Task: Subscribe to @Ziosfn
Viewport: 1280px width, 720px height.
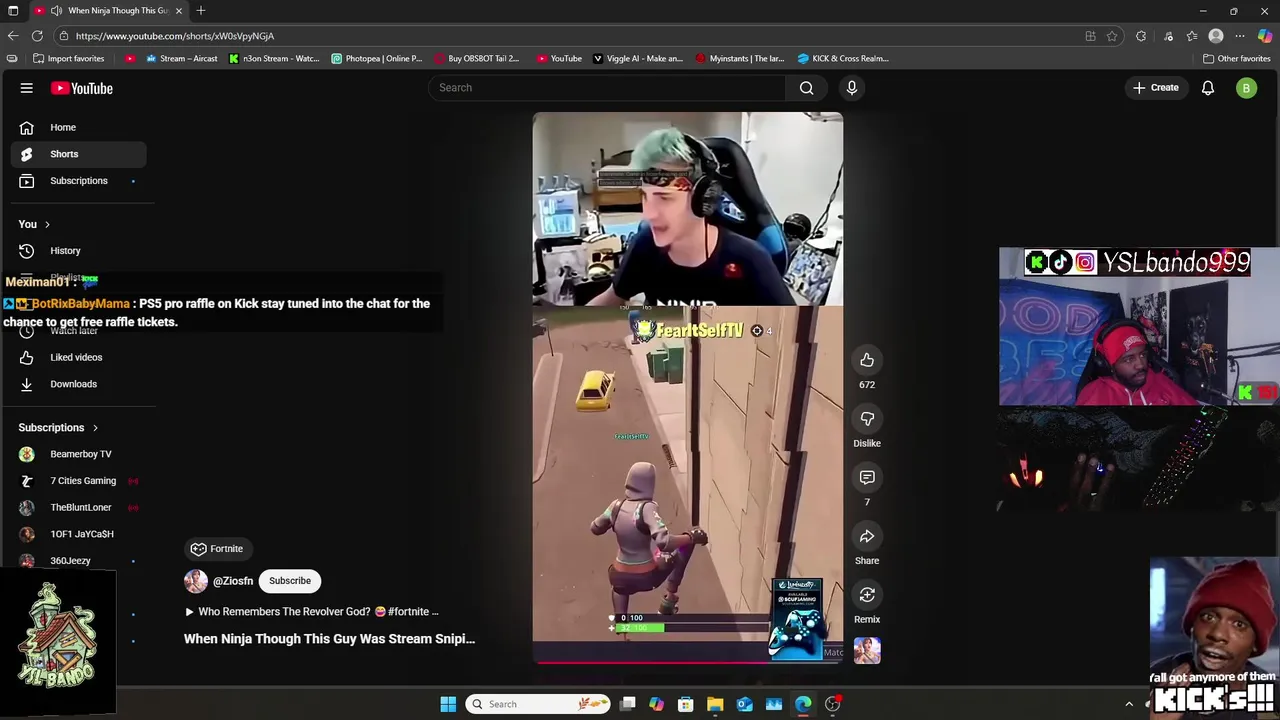Action: click(290, 581)
